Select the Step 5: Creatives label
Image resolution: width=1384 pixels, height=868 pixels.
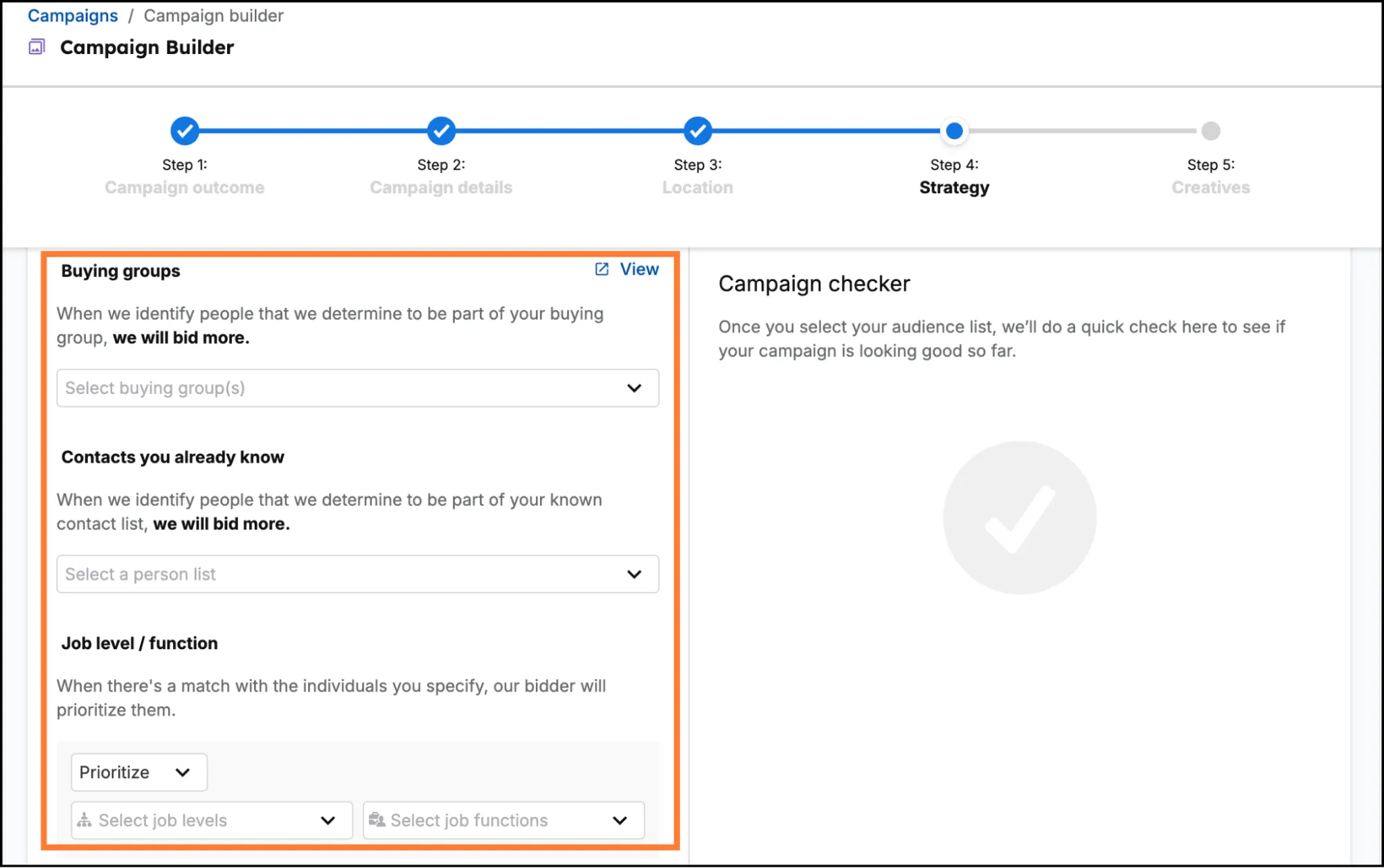[1210, 177]
